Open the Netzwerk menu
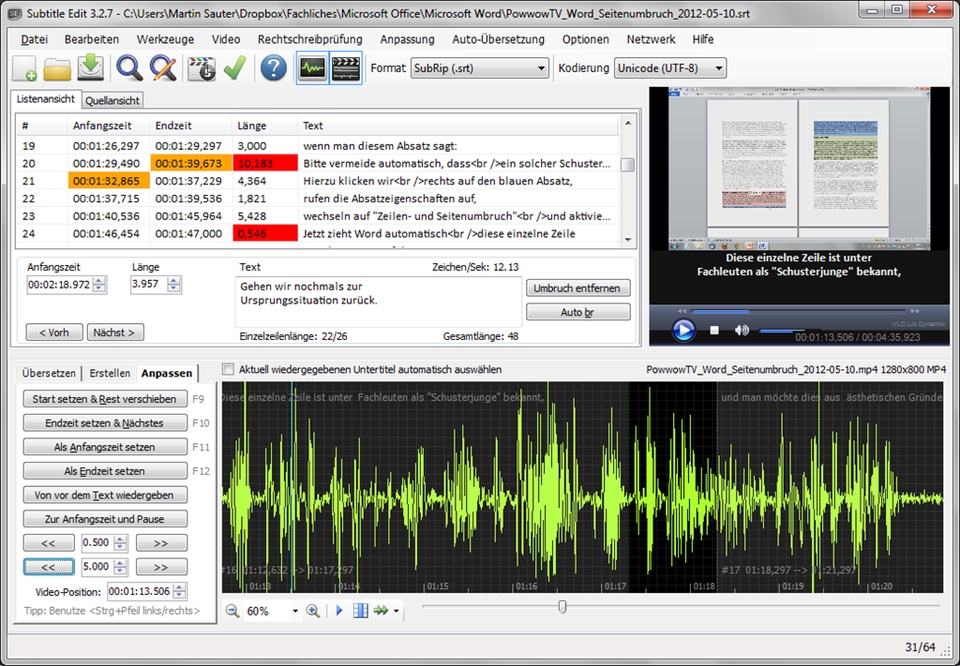The image size is (960, 666). point(651,39)
